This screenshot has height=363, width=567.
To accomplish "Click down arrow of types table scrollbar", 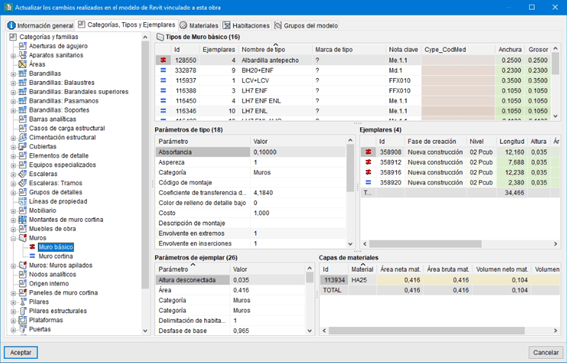I will click(556, 116).
